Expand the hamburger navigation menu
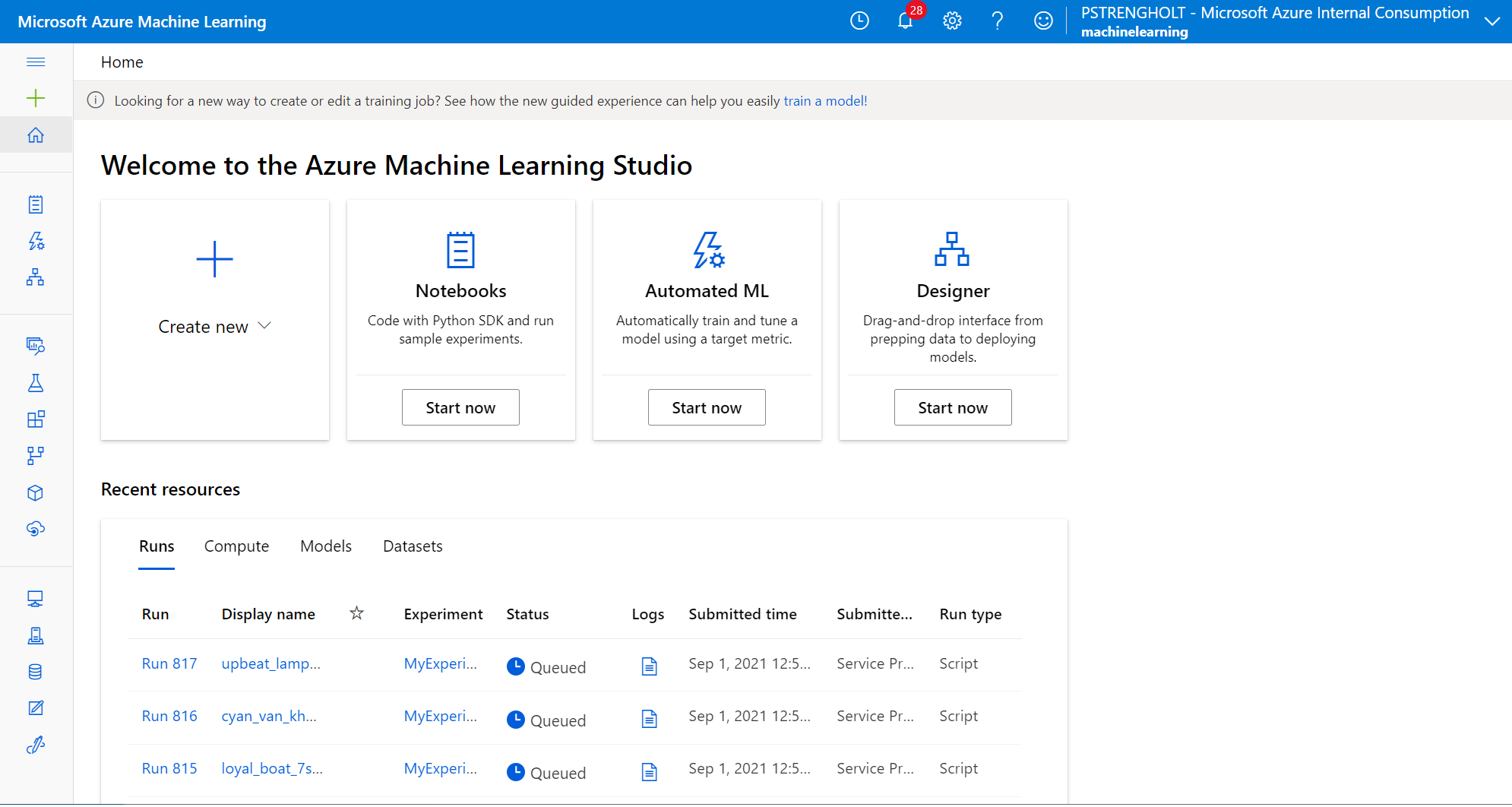 (x=36, y=62)
